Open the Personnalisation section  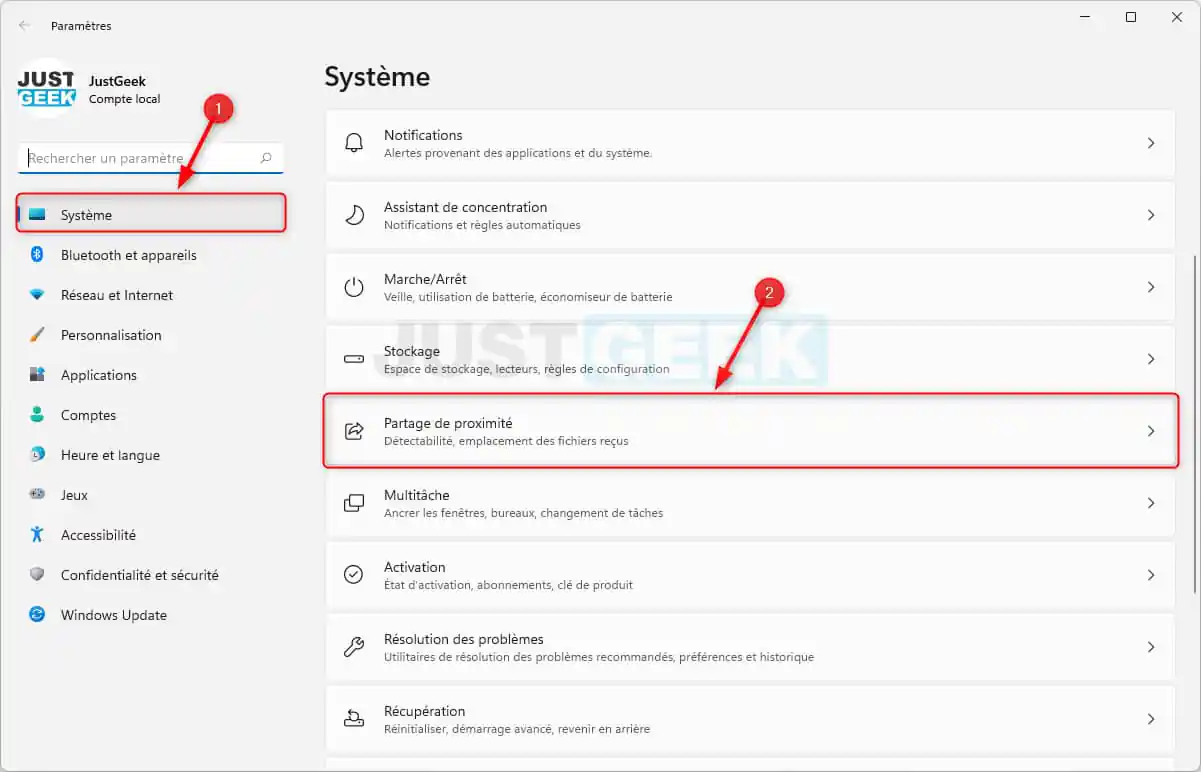coord(151,335)
